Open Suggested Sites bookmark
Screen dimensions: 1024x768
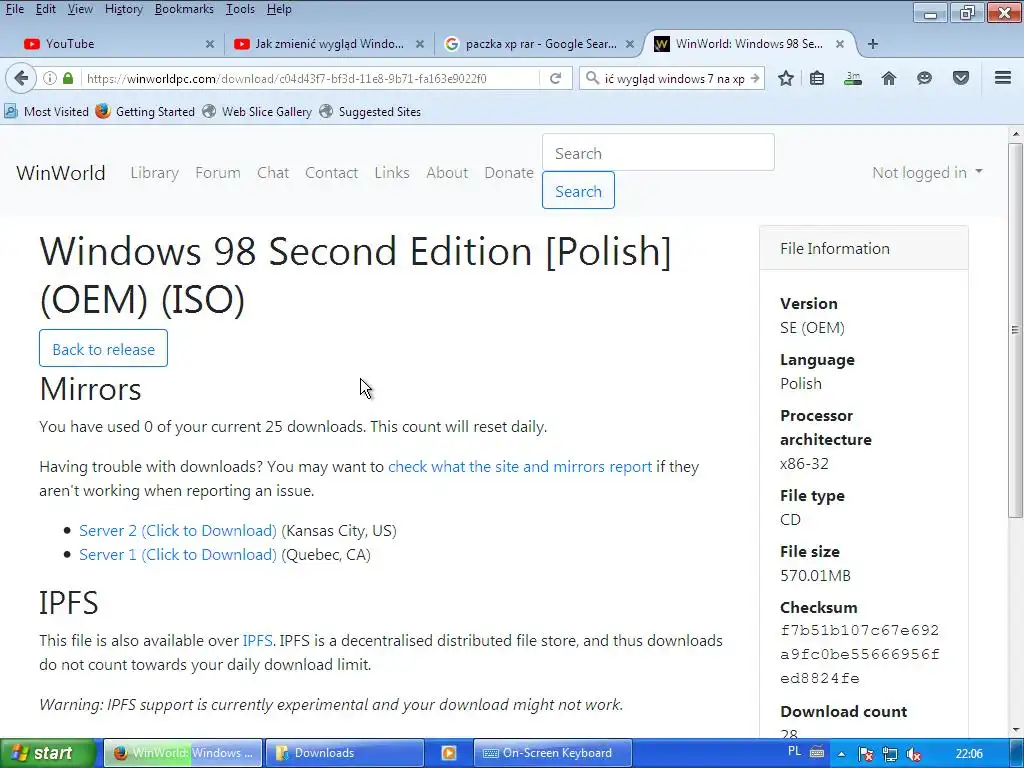370,112
